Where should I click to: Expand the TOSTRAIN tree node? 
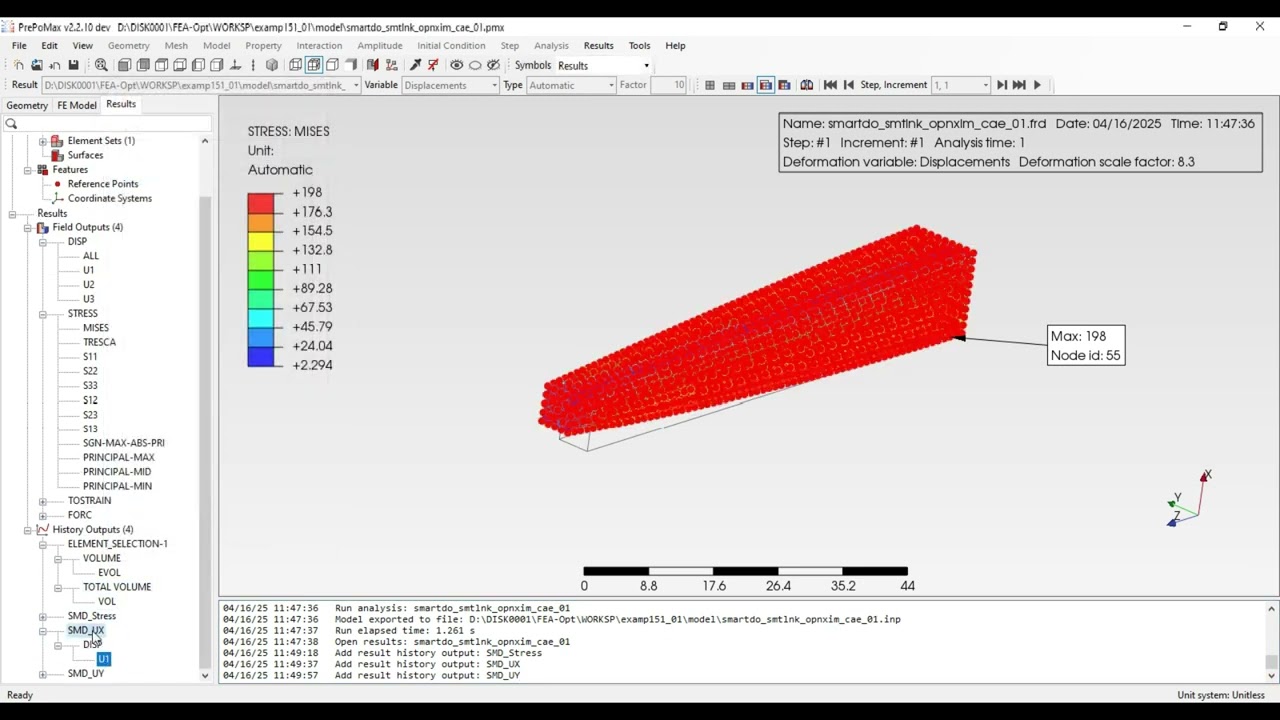(43, 501)
